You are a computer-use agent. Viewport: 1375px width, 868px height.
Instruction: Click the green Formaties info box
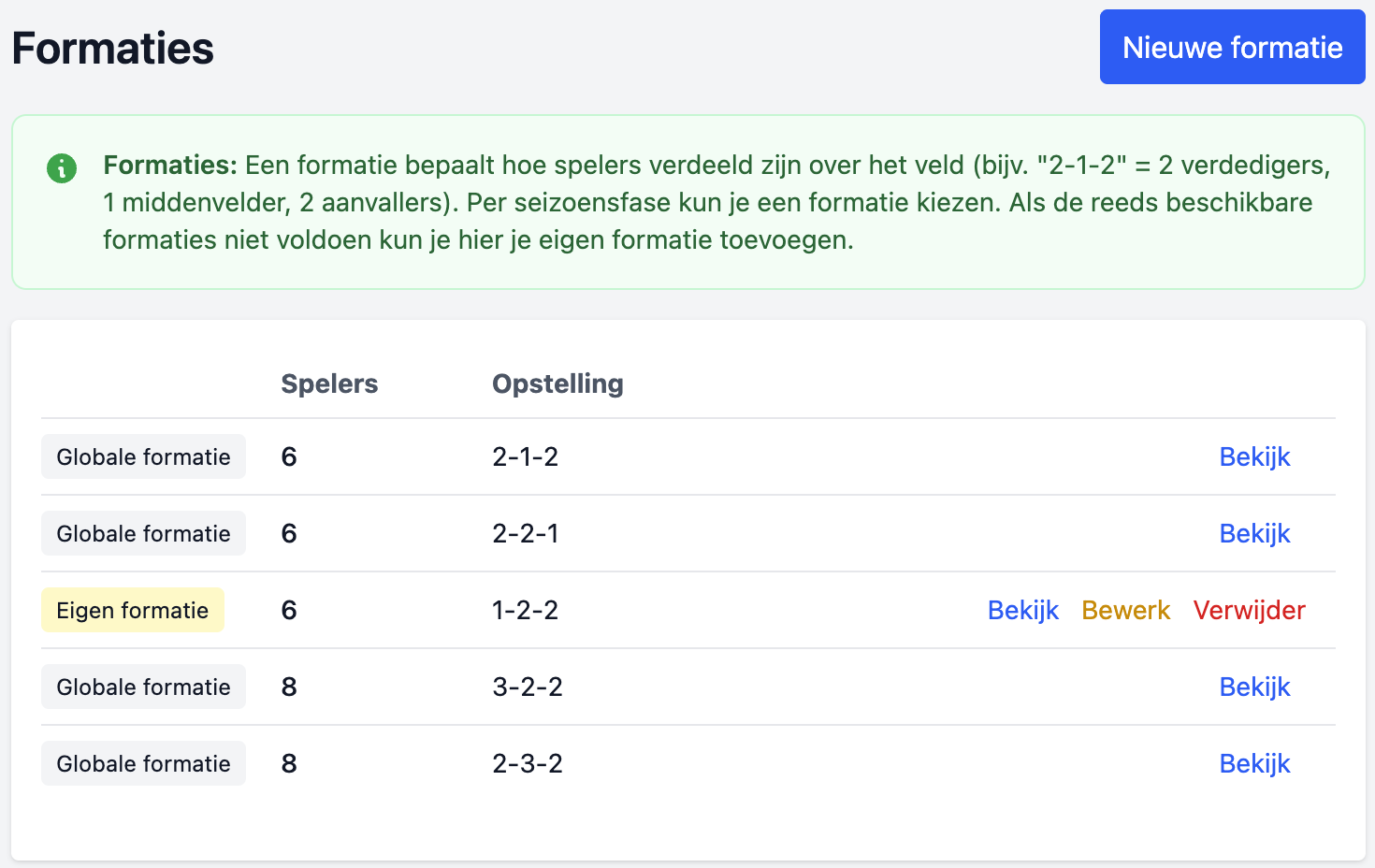click(x=687, y=201)
